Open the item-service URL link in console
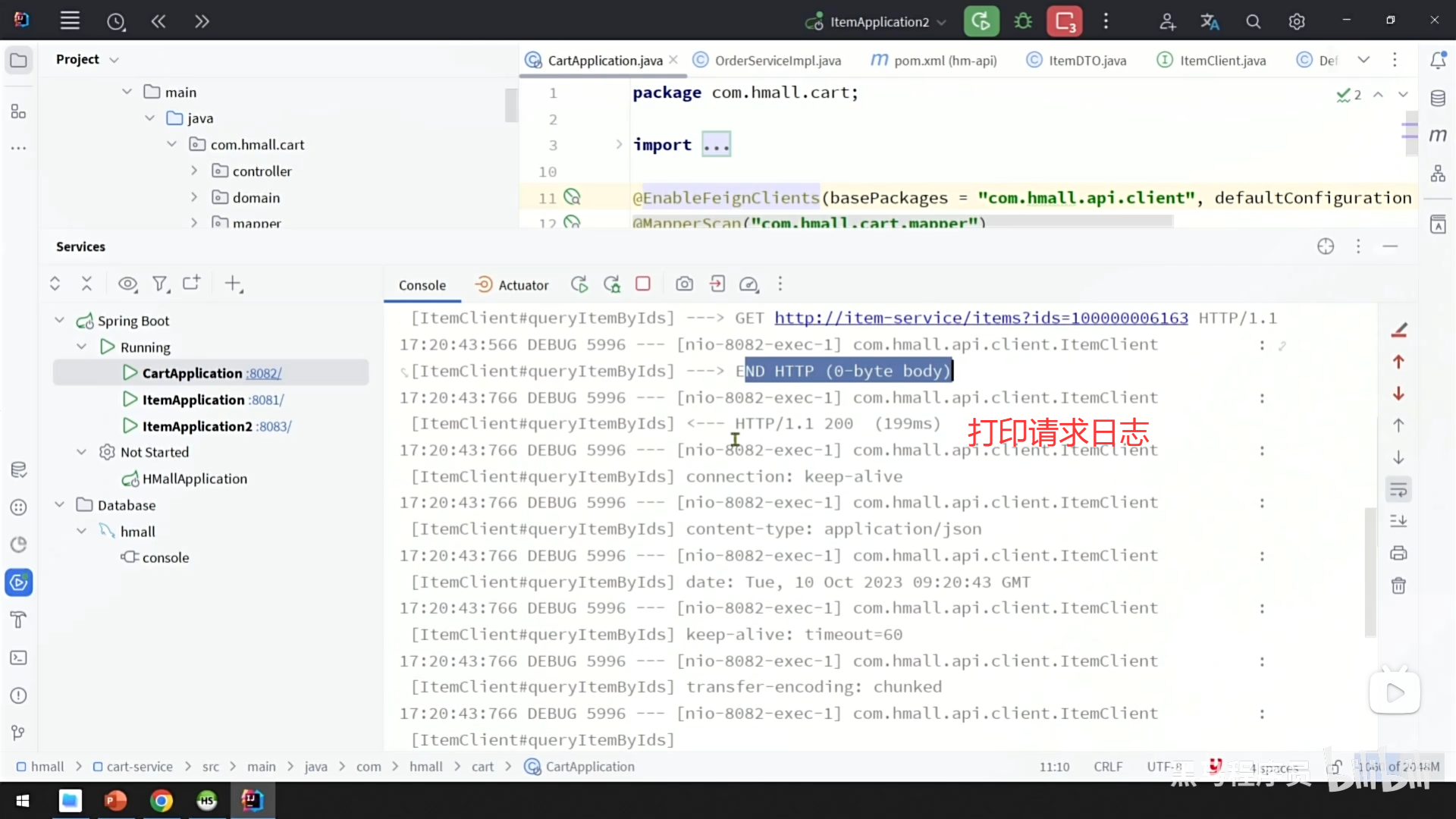 (981, 318)
